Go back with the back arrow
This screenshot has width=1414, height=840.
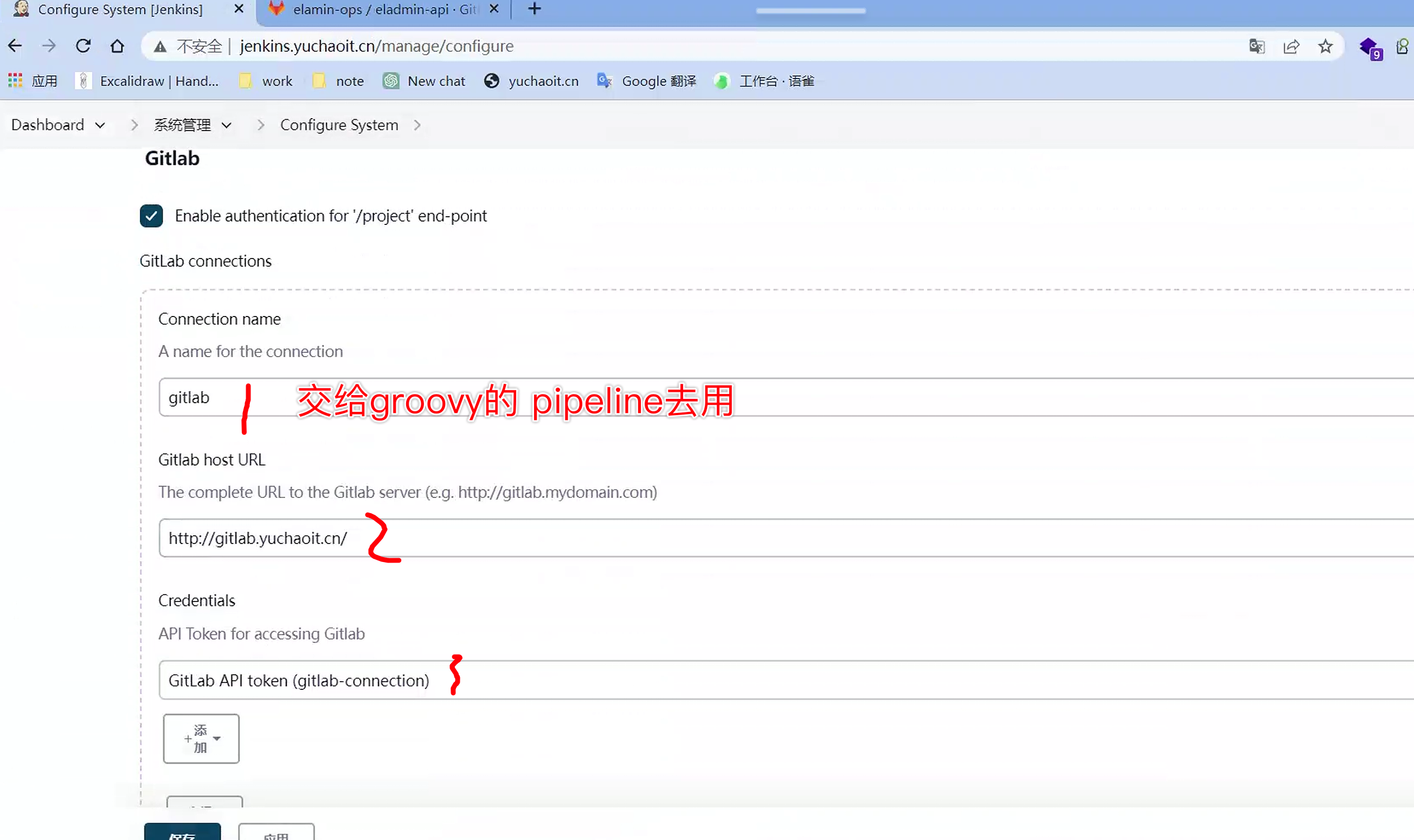(x=15, y=46)
